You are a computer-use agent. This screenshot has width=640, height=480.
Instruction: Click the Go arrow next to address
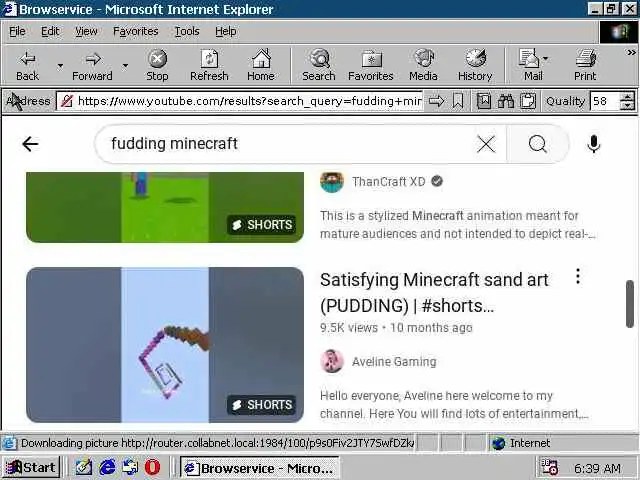click(x=436, y=101)
